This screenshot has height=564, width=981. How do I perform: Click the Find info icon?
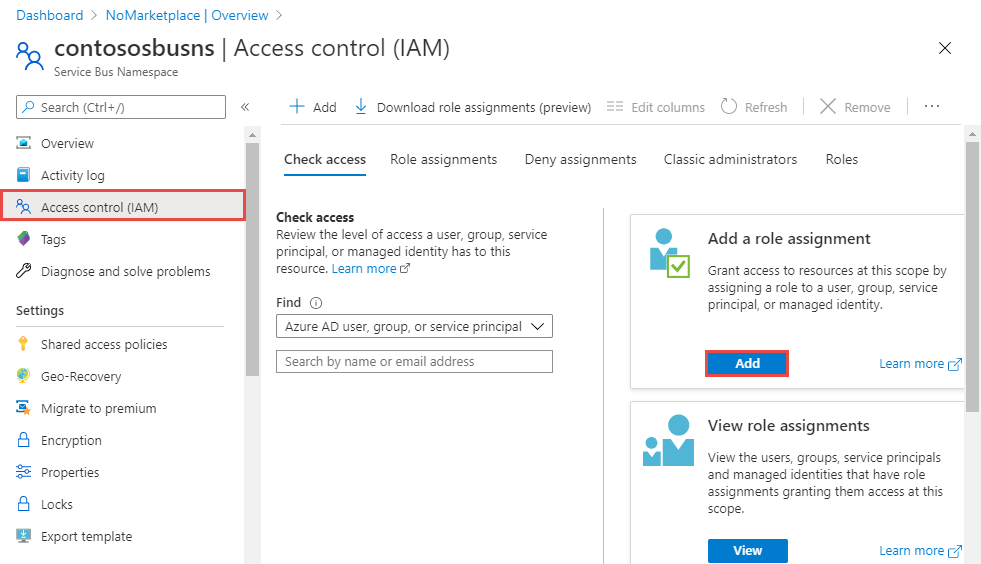click(x=316, y=303)
